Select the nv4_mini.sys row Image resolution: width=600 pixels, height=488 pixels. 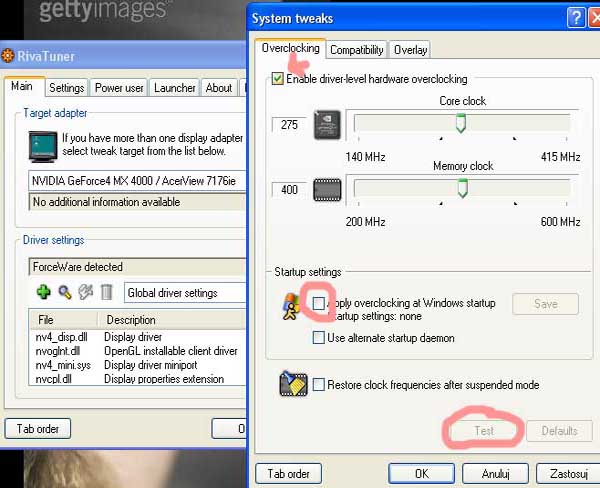[138, 365]
